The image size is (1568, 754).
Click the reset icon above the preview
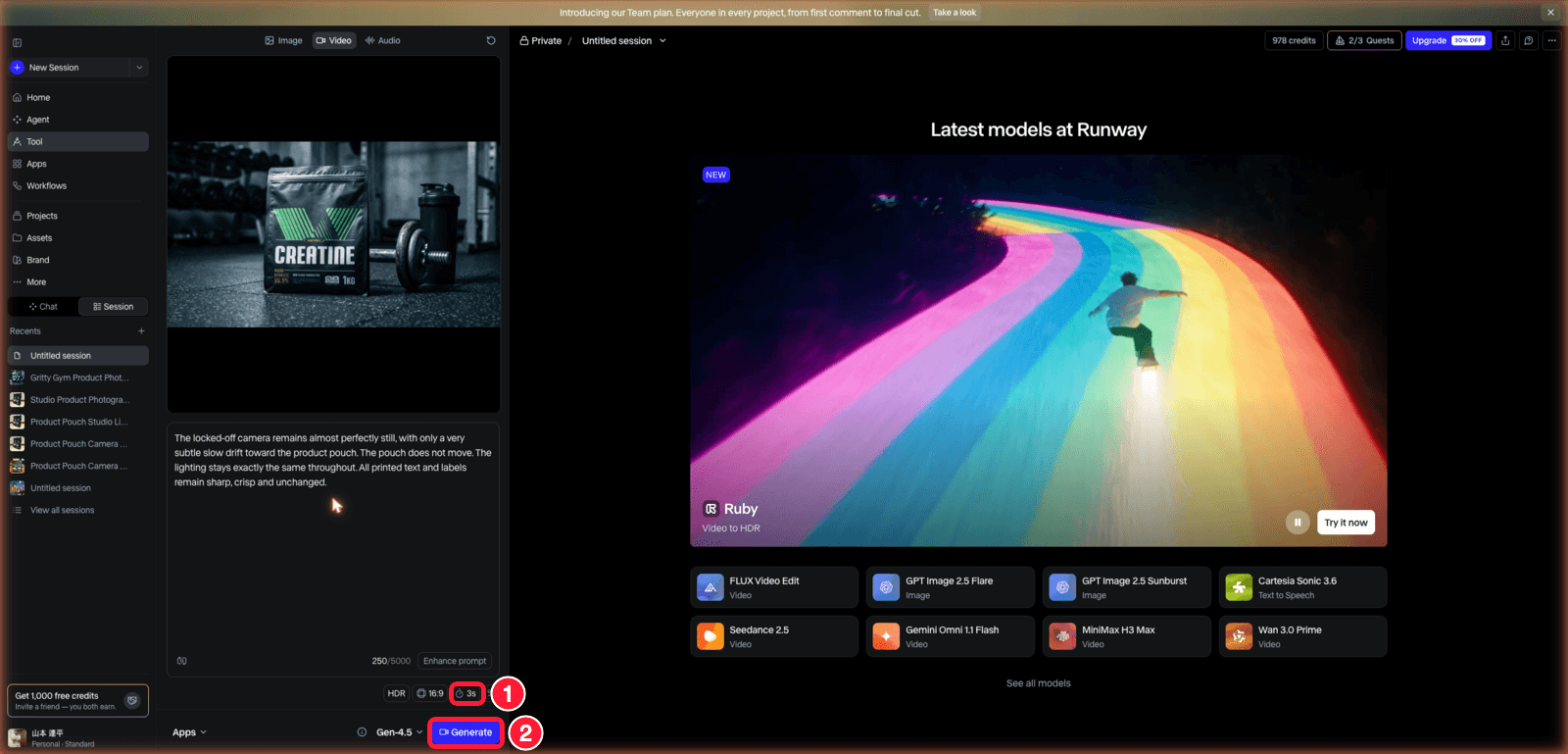click(x=491, y=40)
